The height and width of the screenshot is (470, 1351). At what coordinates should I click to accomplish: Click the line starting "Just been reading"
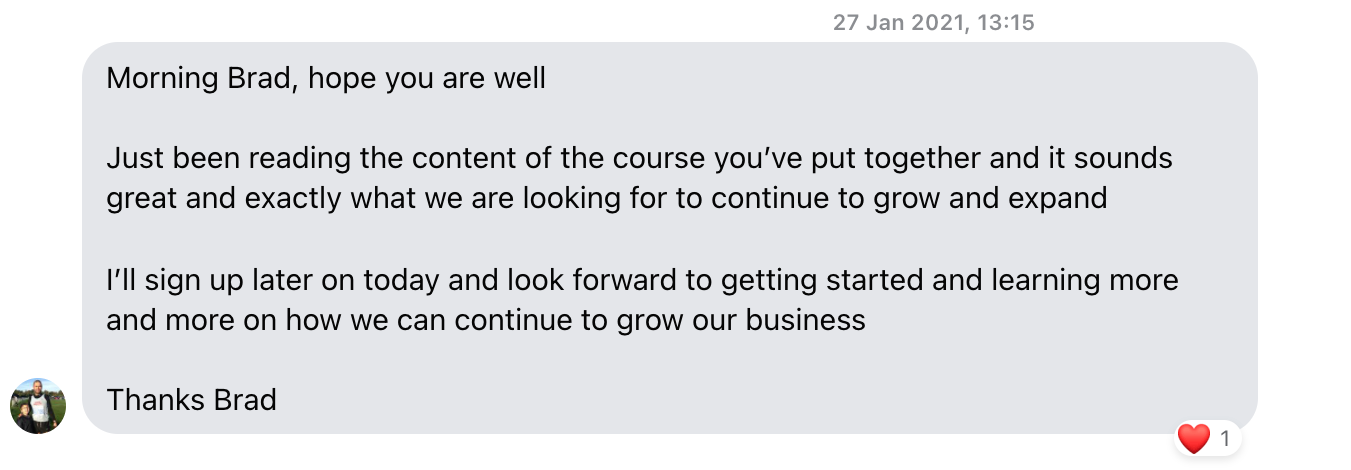(639, 158)
